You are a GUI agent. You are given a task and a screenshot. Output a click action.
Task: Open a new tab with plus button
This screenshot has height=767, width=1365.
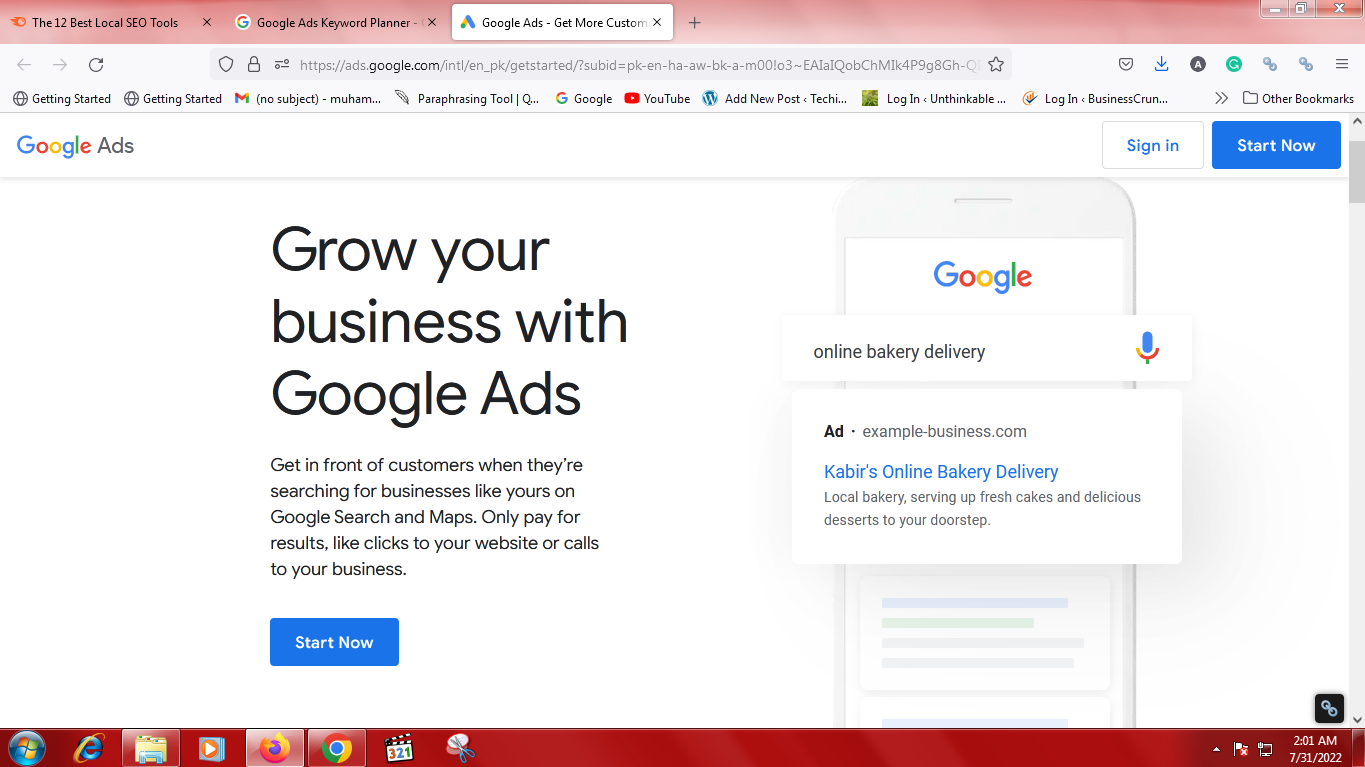tap(695, 22)
